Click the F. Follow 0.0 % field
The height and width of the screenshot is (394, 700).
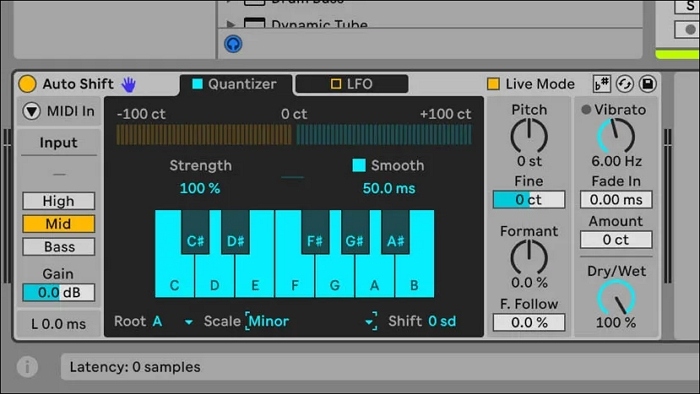529,322
